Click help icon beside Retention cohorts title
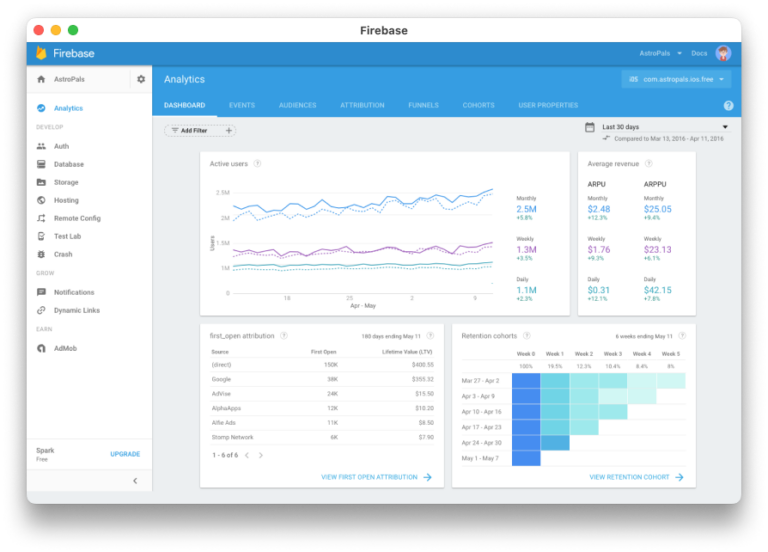The width and height of the screenshot is (768, 552). point(527,336)
